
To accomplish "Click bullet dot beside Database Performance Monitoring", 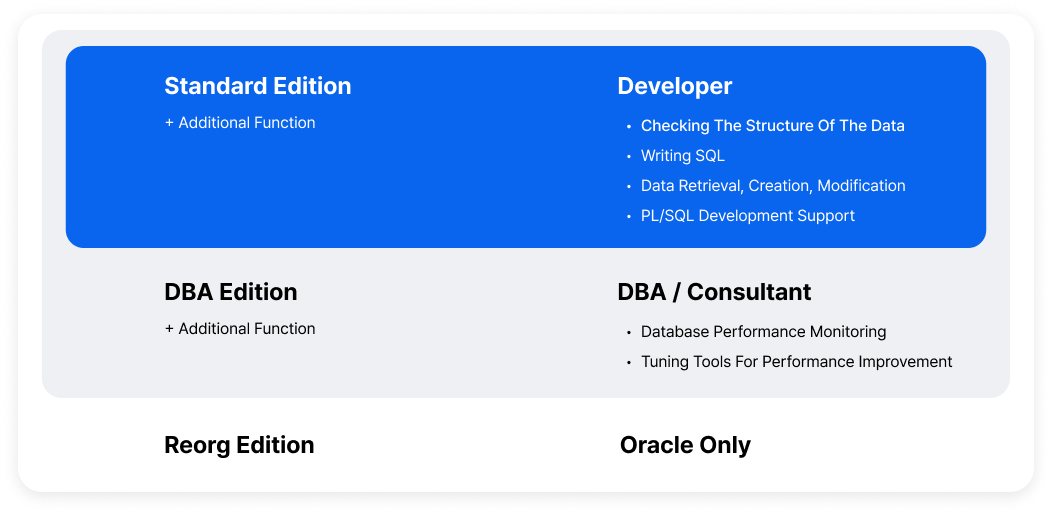I will coord(629,333).
